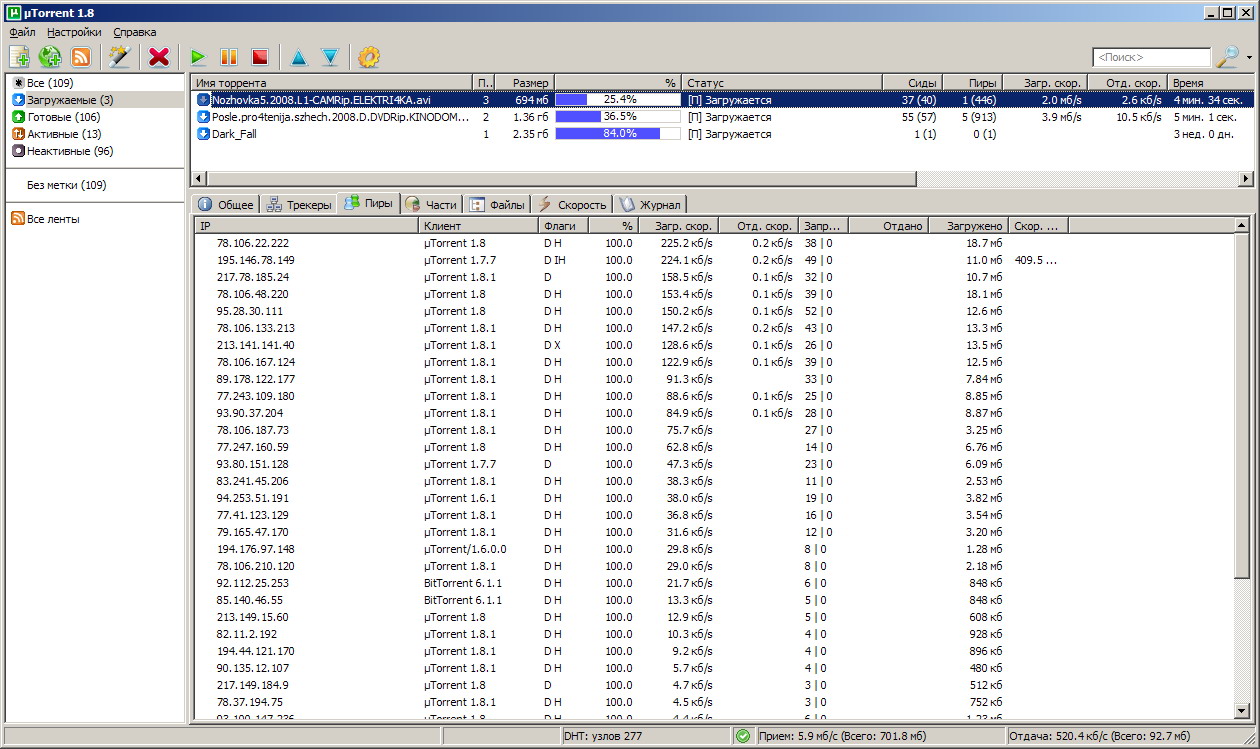Open the search engine dropdown arrow

point(1249,58)
